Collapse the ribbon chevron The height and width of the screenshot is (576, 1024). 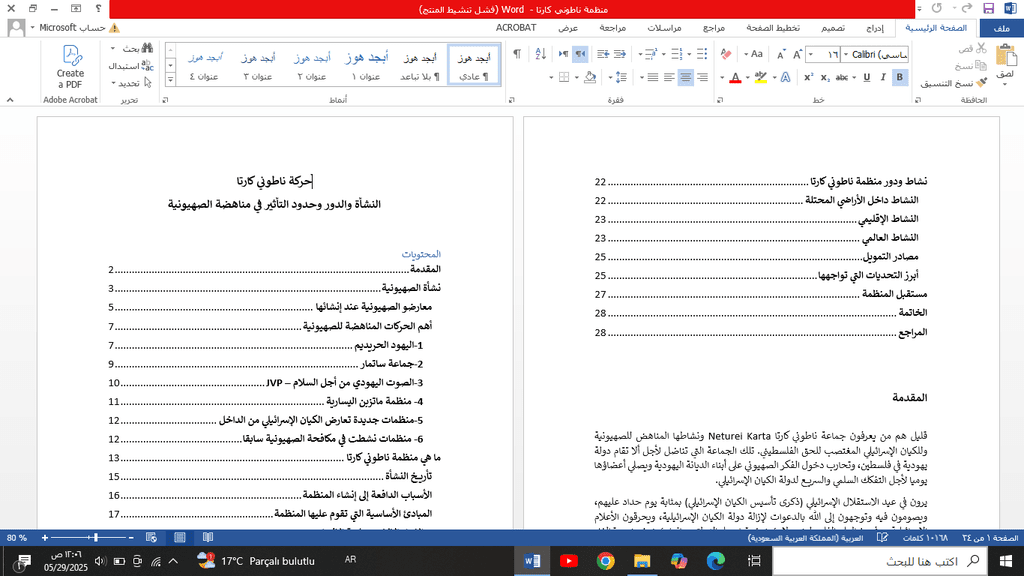click(10, 100)
